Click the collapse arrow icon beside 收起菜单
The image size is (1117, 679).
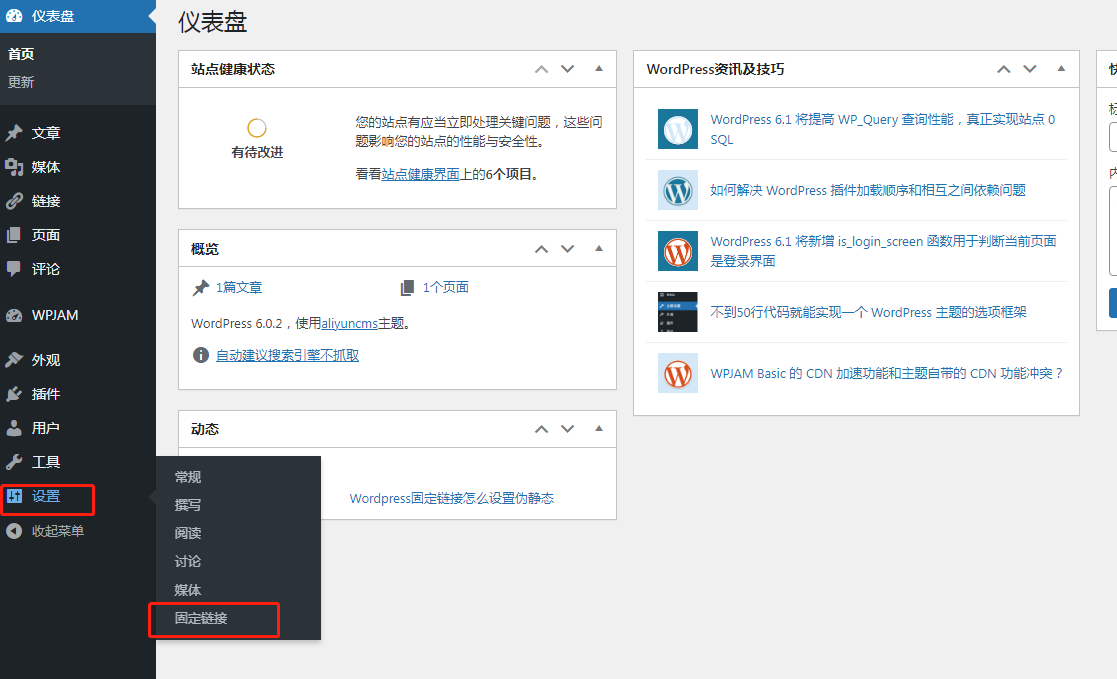point(14,531)
